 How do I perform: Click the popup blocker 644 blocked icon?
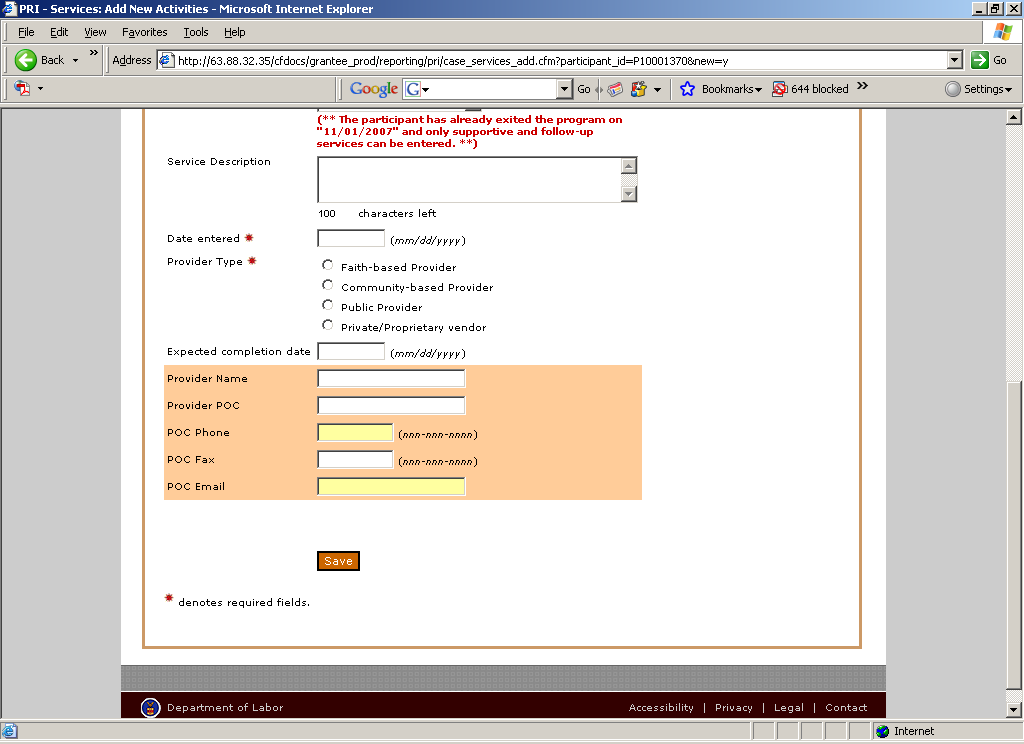click(778, 89)
